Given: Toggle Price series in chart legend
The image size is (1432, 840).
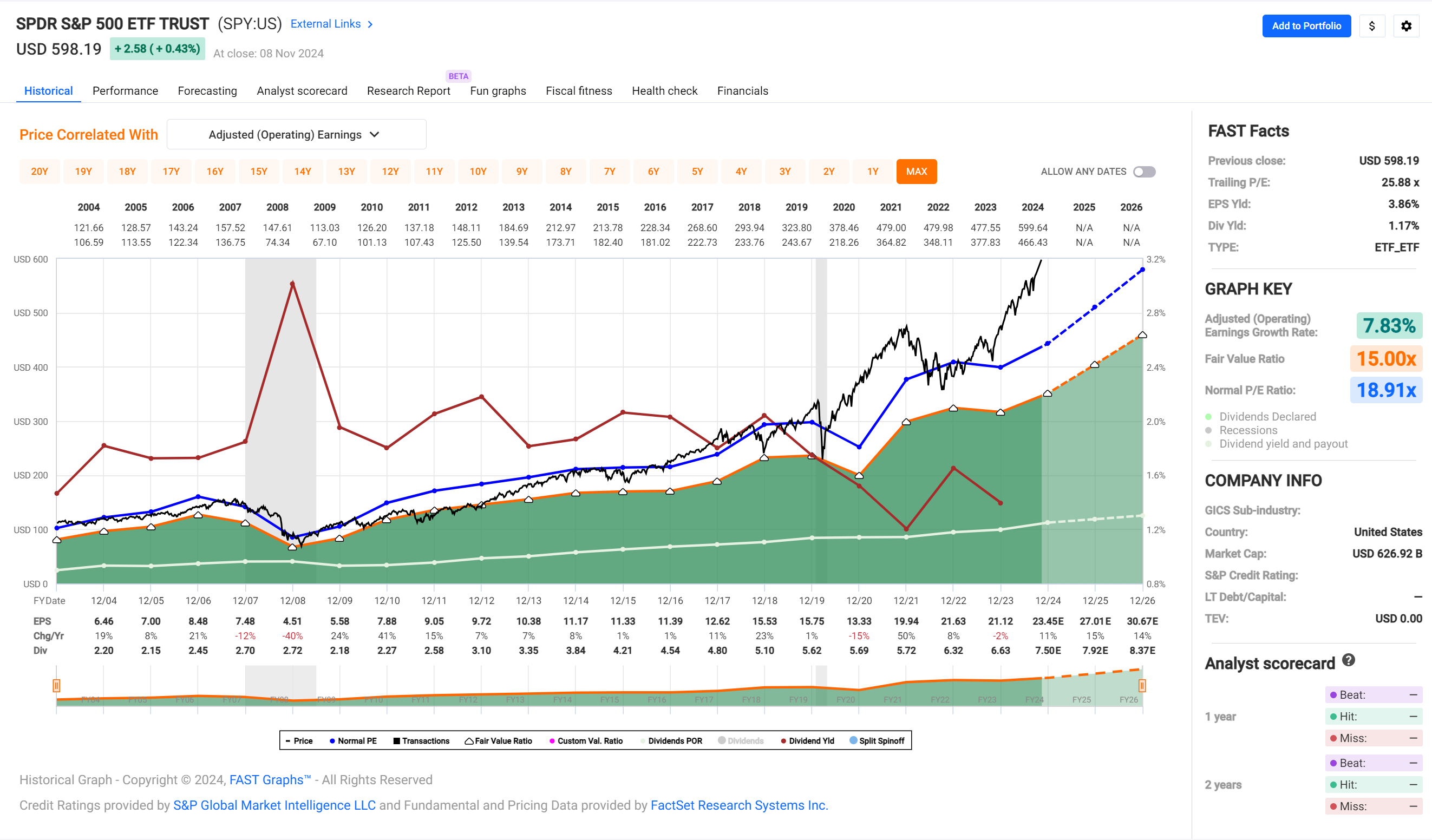Looking at the screenshot, I should click(x=299, y=740).
